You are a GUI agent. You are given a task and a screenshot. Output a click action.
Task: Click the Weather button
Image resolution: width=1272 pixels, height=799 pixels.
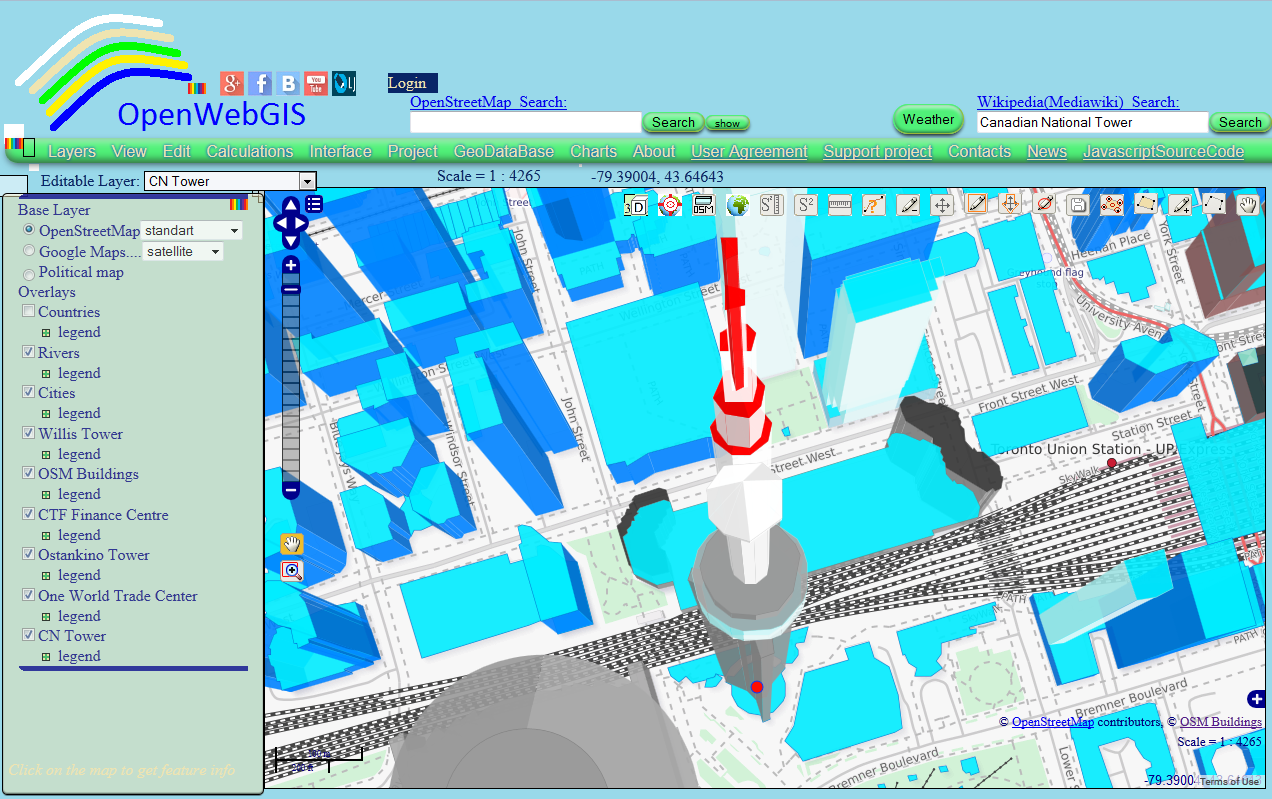coord(927,119)
